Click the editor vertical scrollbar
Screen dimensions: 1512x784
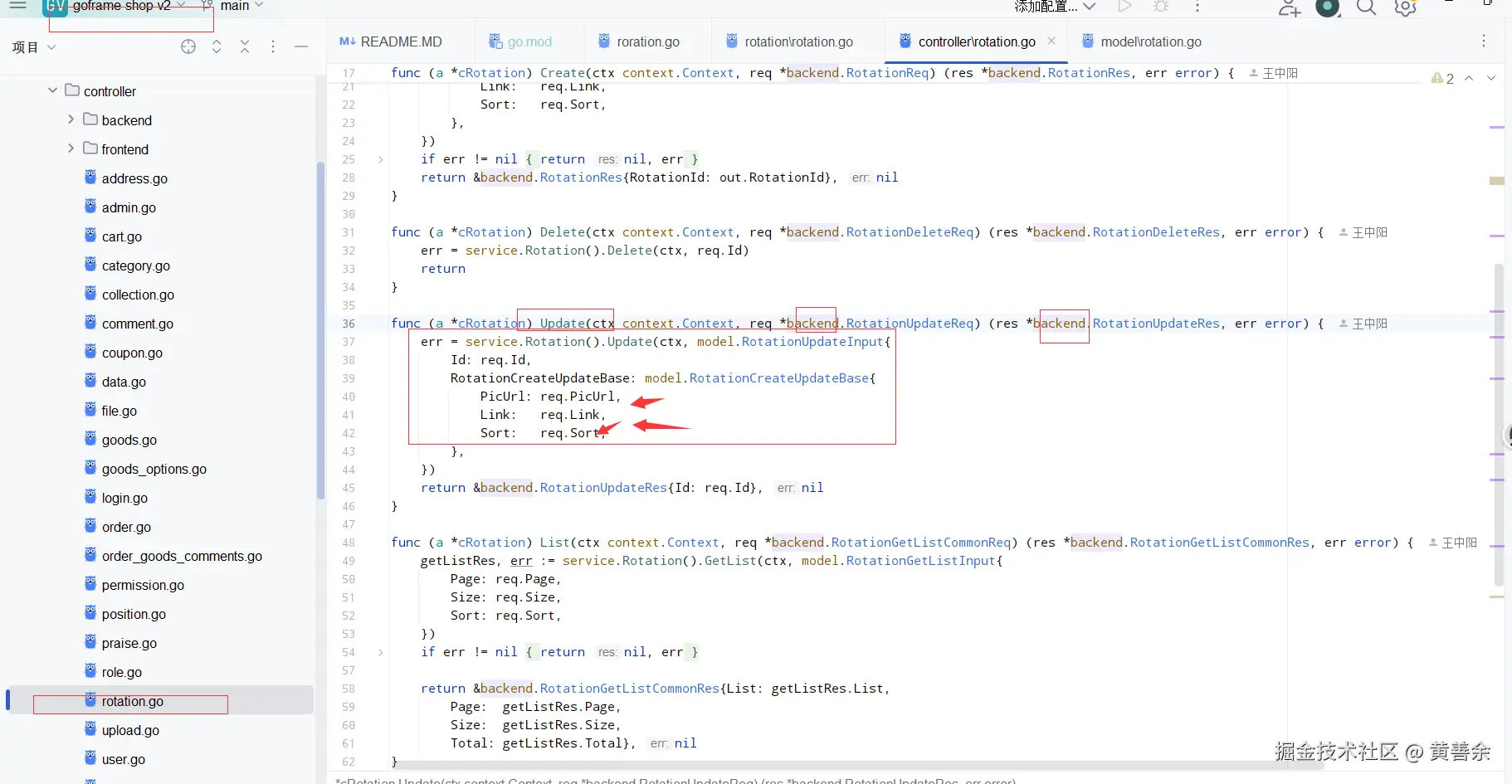pyautogui.click(x=1499, y=425)
